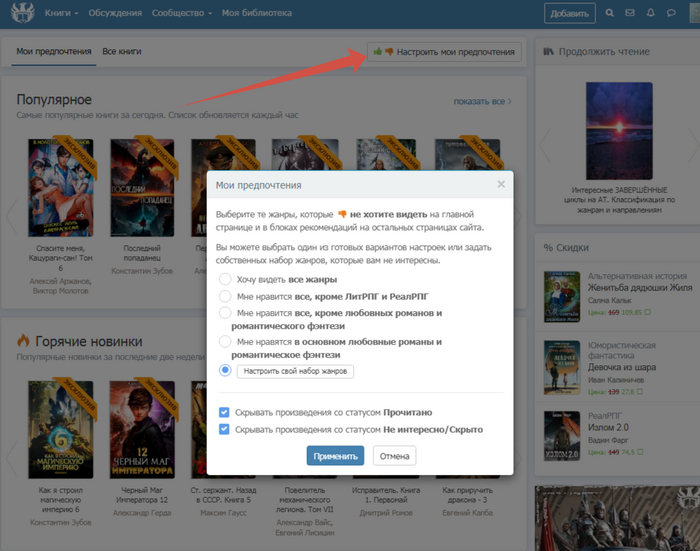Click cart icon next to Излом 2.0 price
700x551 pixels.
click(640, 452)
